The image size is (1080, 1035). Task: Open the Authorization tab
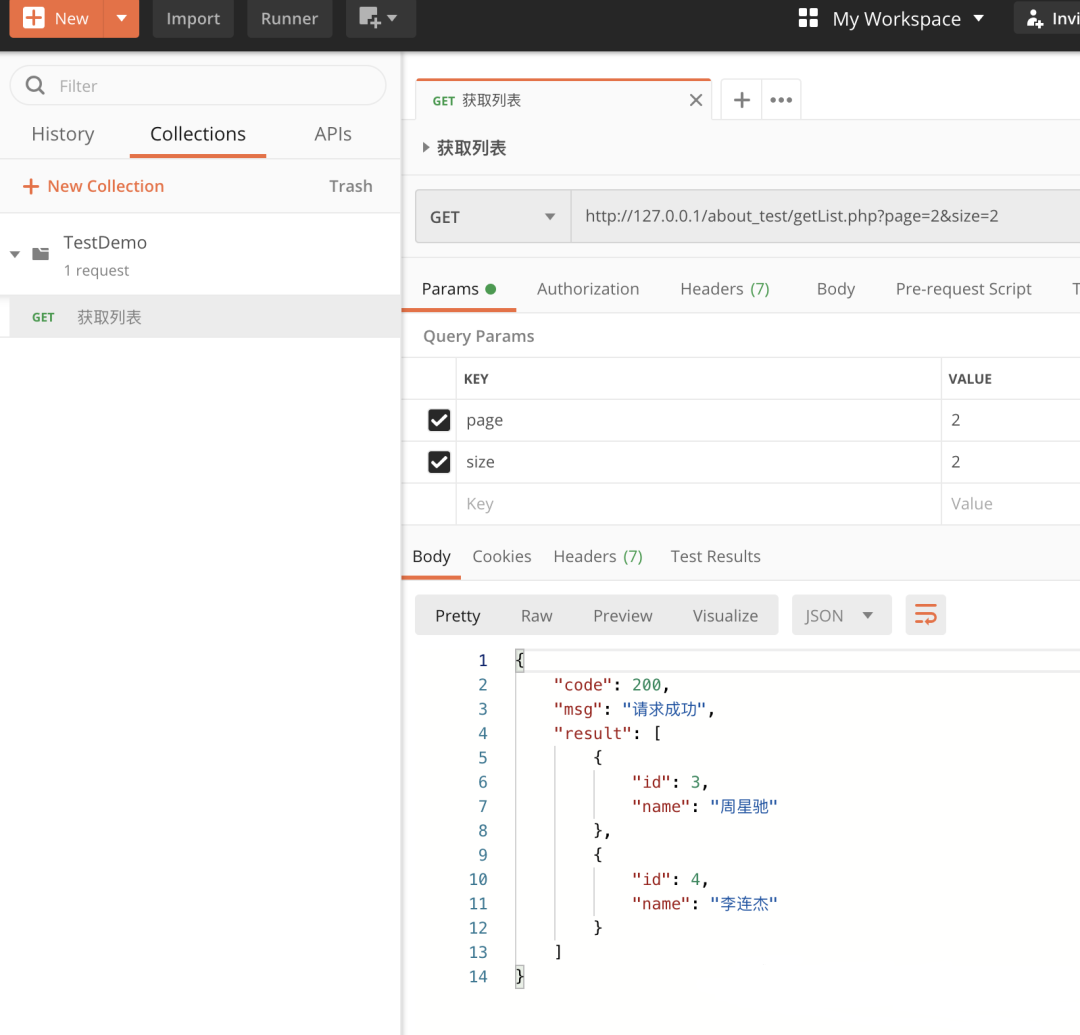(588, 289)
